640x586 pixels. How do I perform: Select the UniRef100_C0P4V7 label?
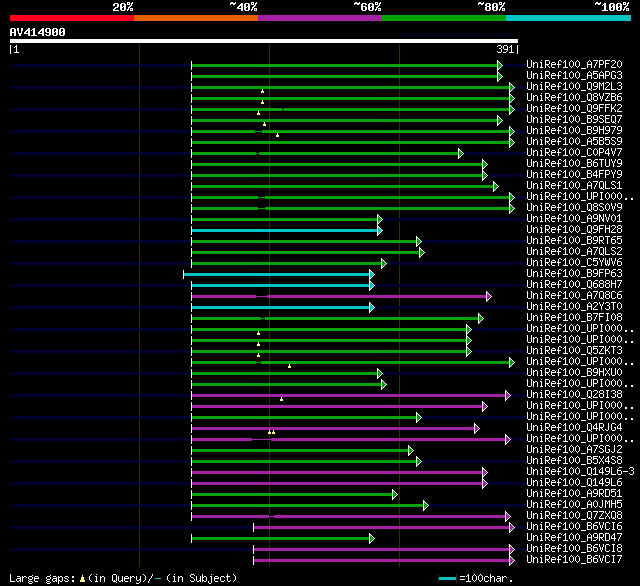[x=574, y=153]
